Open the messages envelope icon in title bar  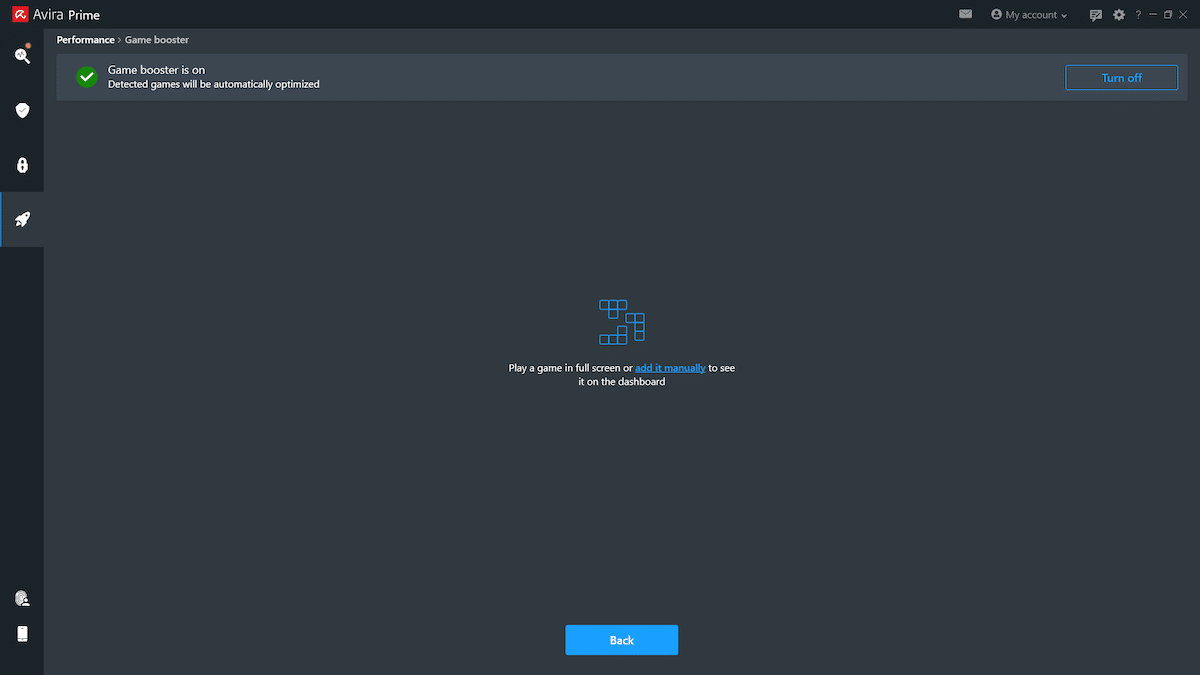click(x=965, y=14)
